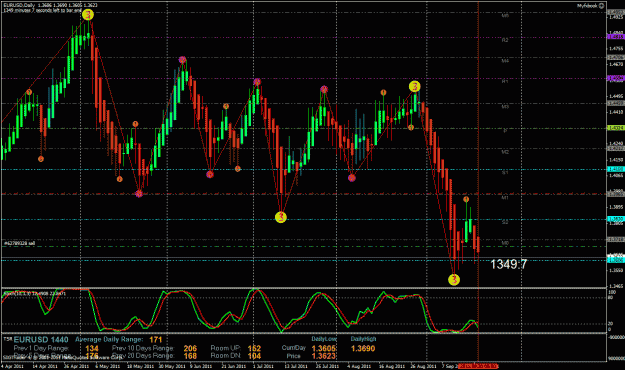Click the M2 pivot level label

pos(505,152)
